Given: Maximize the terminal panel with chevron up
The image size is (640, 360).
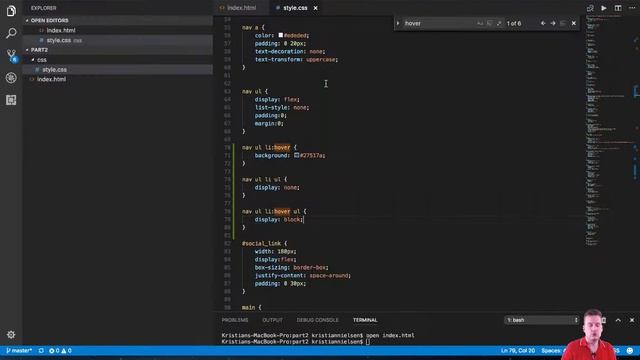Looking at the screenshot, I should 618,320.
